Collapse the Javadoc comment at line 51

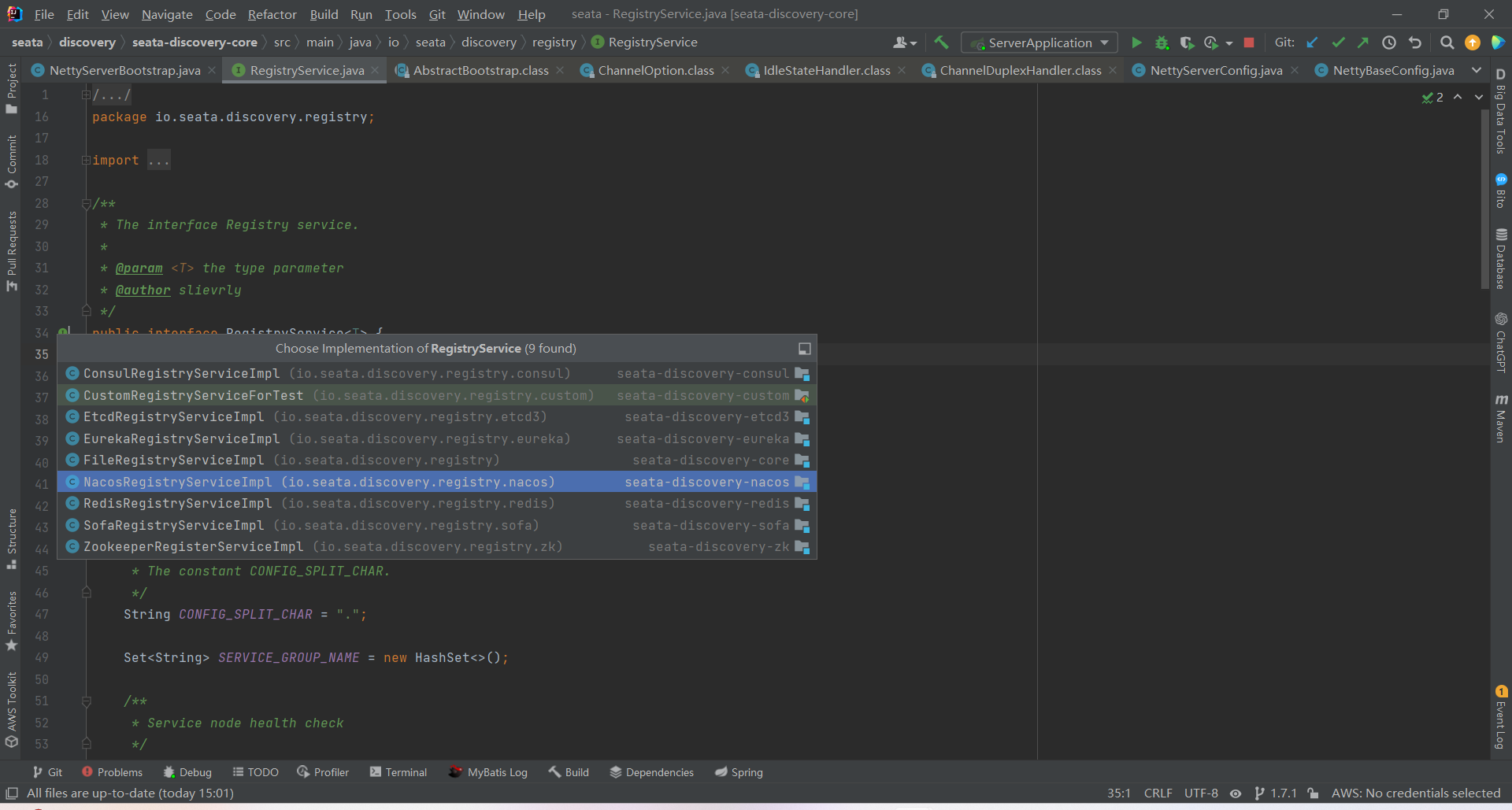[x=86, y=701]
